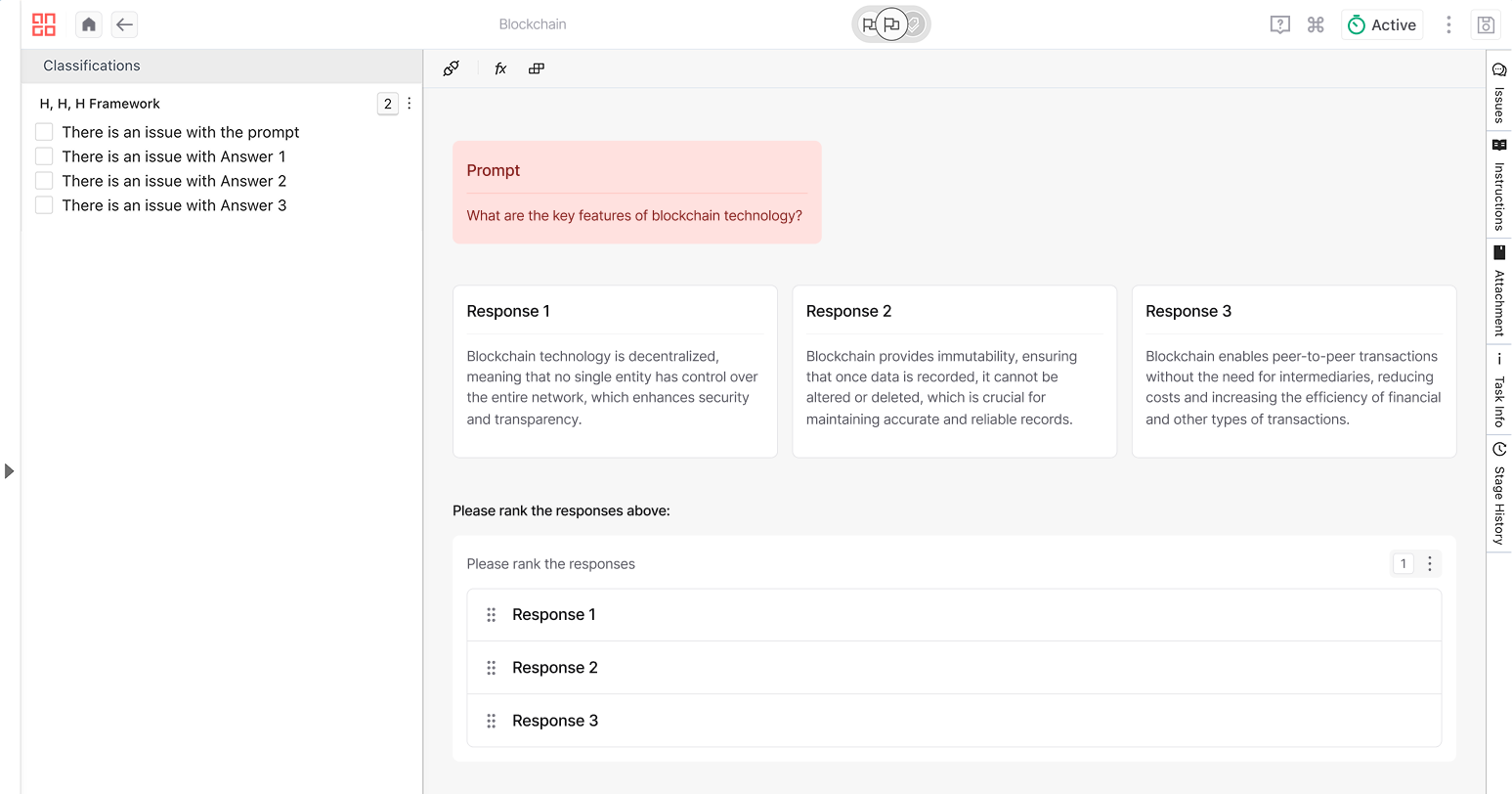Viewport: 1512px width, 794px height.
Task: Click the fx formula icon in toolbar
Action: click(x=500, y=68)
